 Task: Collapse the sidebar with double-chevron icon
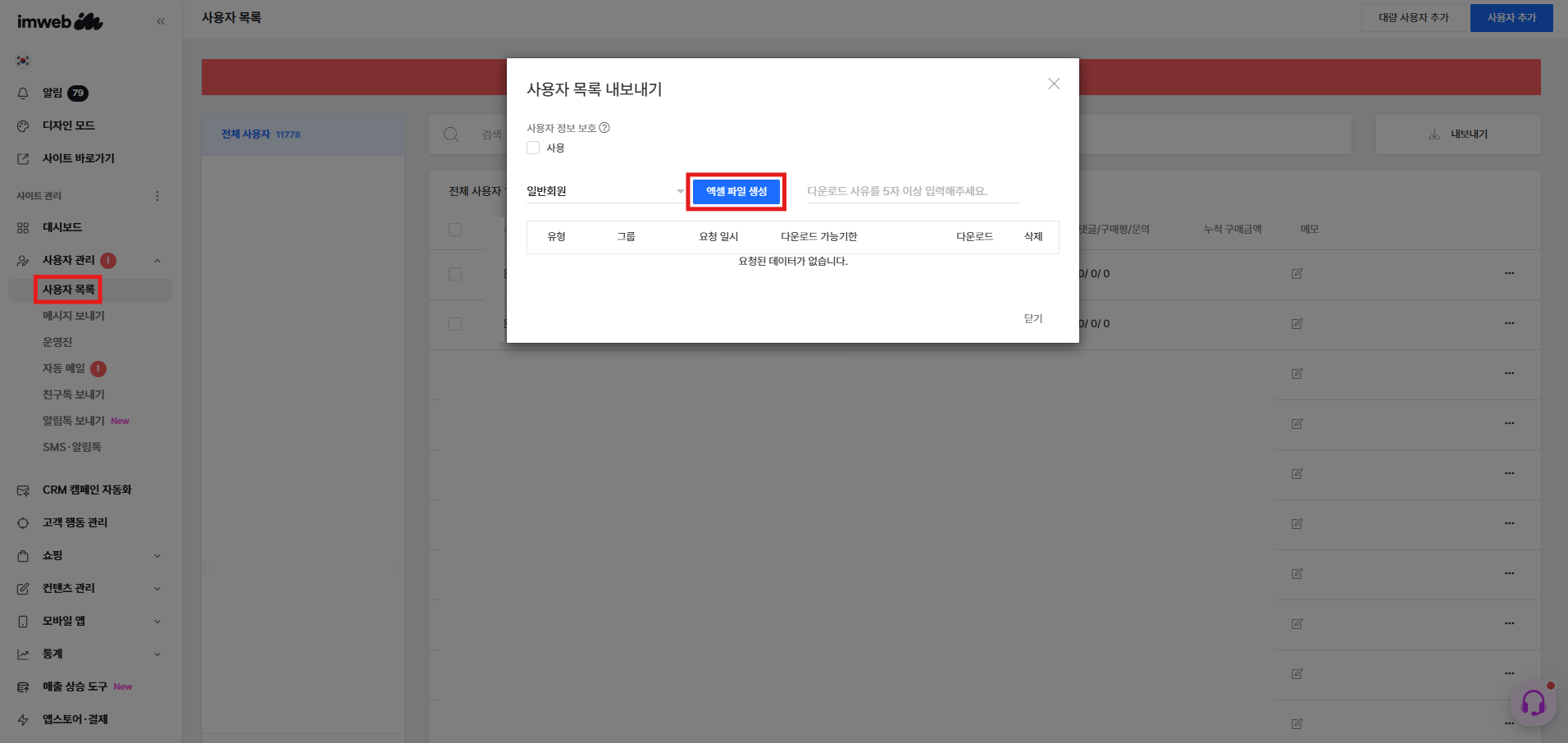(161, 21)
